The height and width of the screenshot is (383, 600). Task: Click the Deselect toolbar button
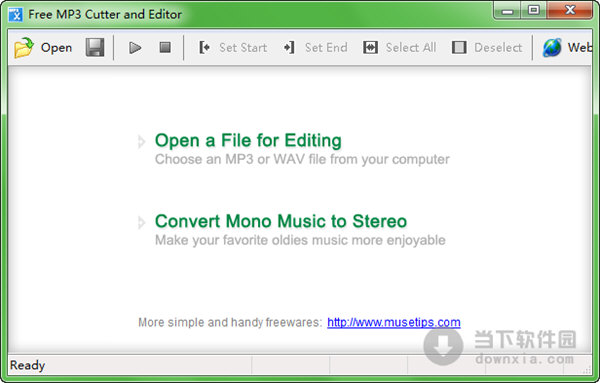(487, 47)
